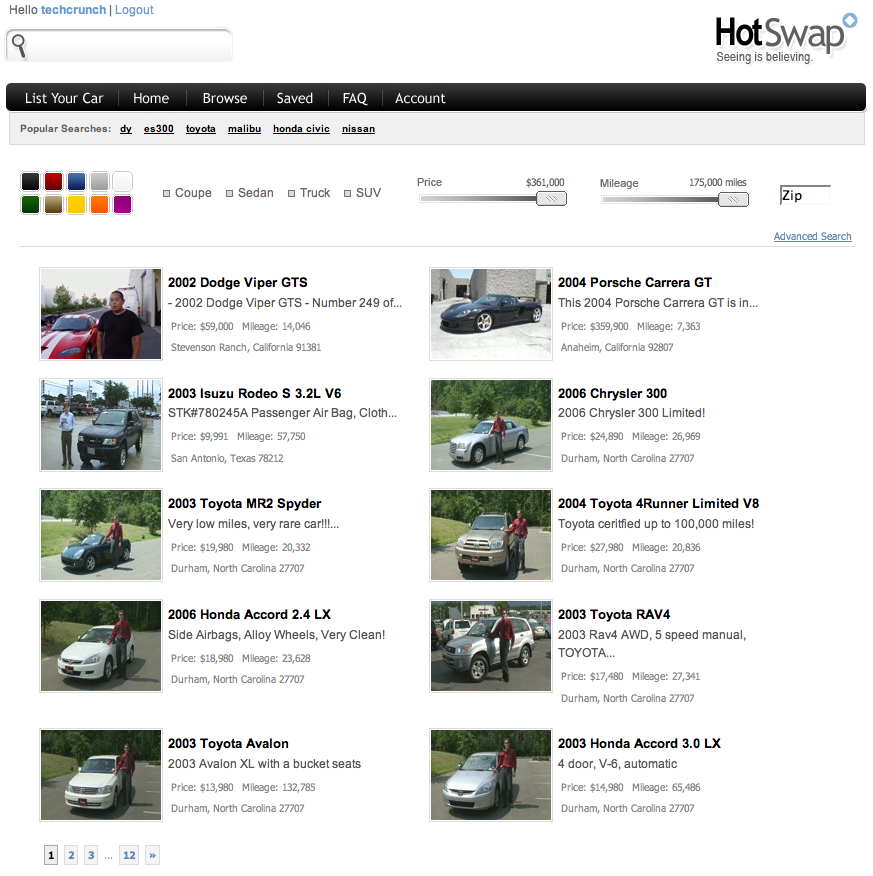The height and width of the screenshot is (876, 873).
Task: Open the 2004 Porsche Carrera GT thumbnail
Action: pos(491,314)
